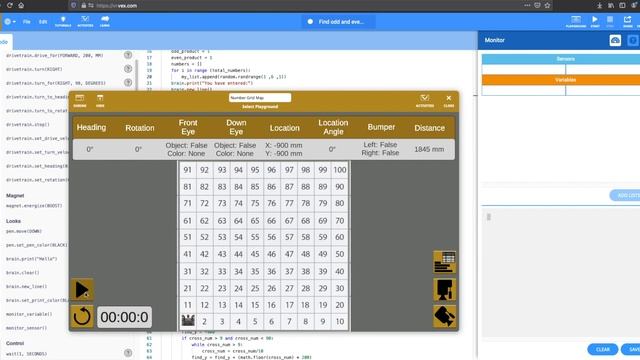Open the Tutorials lightbulb icon
The image size is (640, 360).
(63, 22)
